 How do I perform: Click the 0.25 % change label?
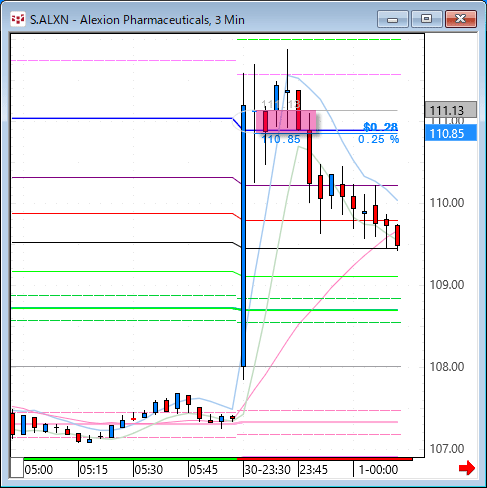[379, 139]
